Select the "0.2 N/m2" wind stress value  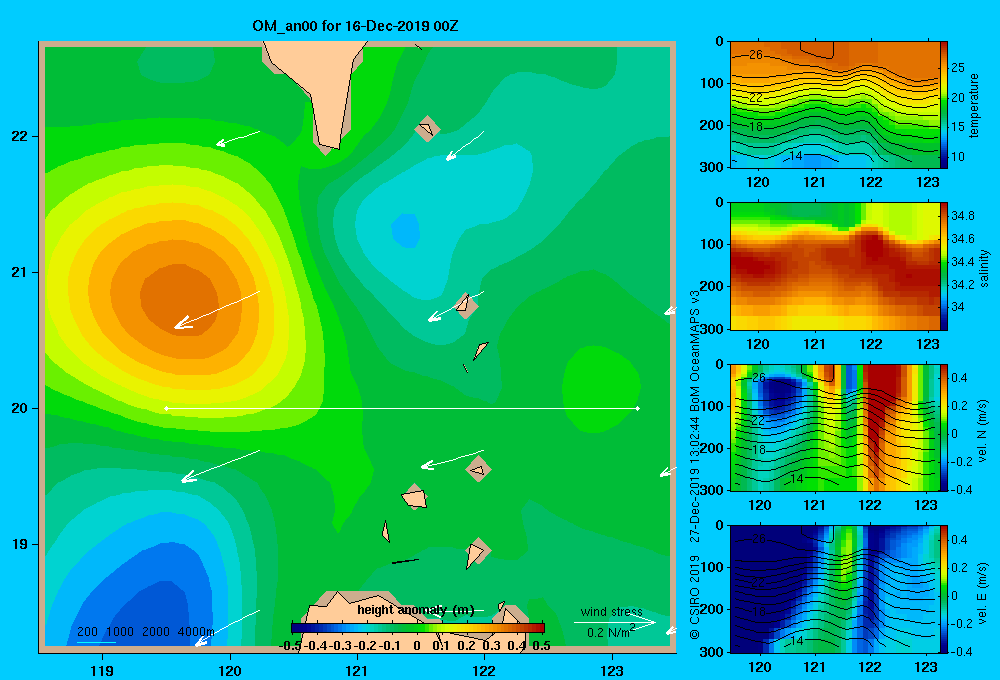coord(611,632)
